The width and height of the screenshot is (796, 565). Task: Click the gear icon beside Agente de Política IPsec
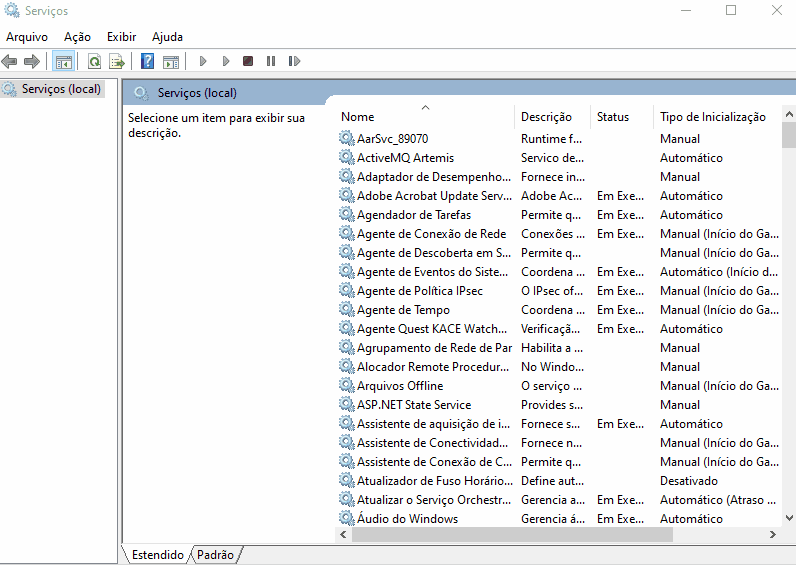(346, 290)
